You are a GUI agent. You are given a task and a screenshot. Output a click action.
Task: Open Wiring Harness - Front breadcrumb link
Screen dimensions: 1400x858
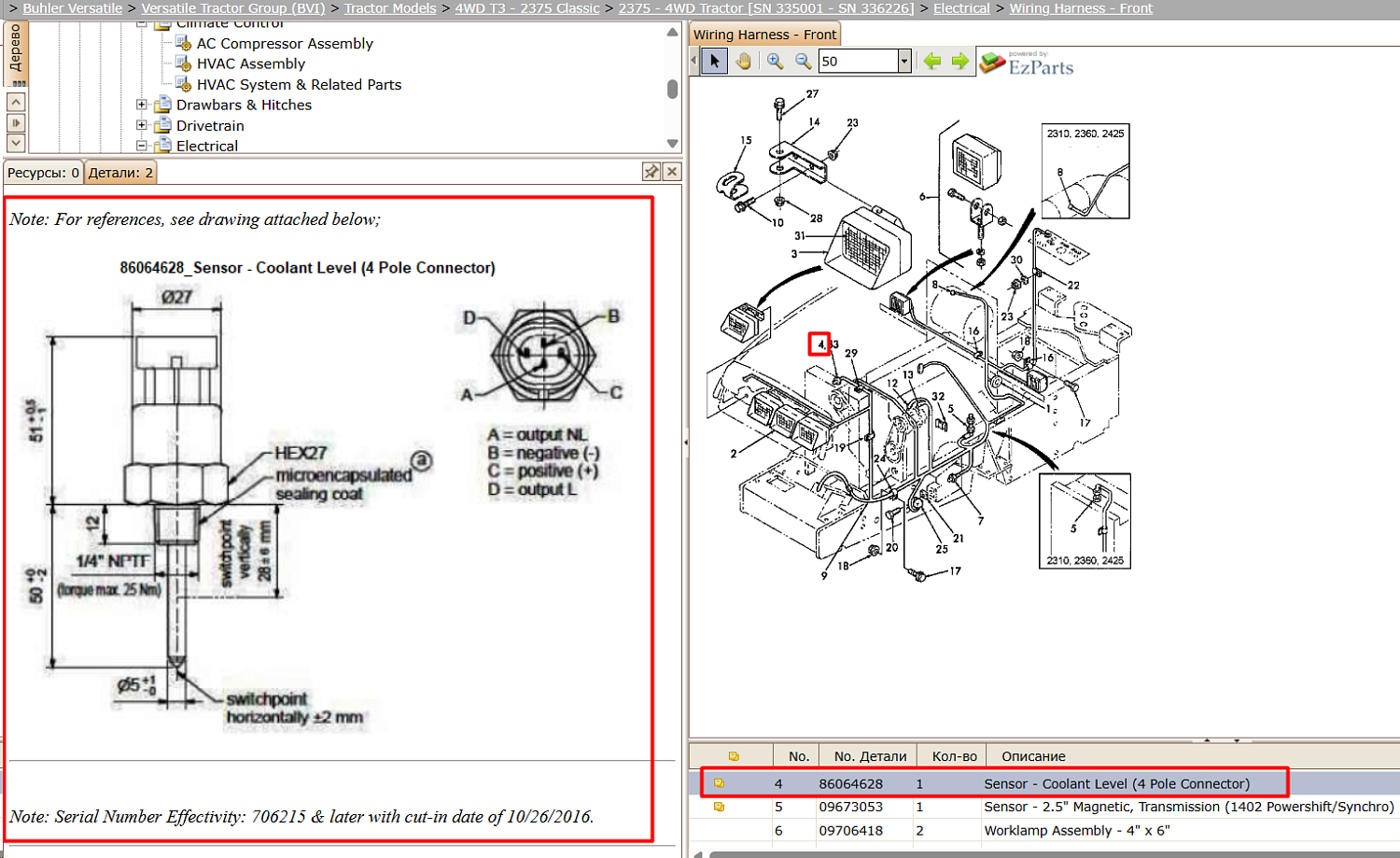pyautogui.click(x=1081, y=8)
